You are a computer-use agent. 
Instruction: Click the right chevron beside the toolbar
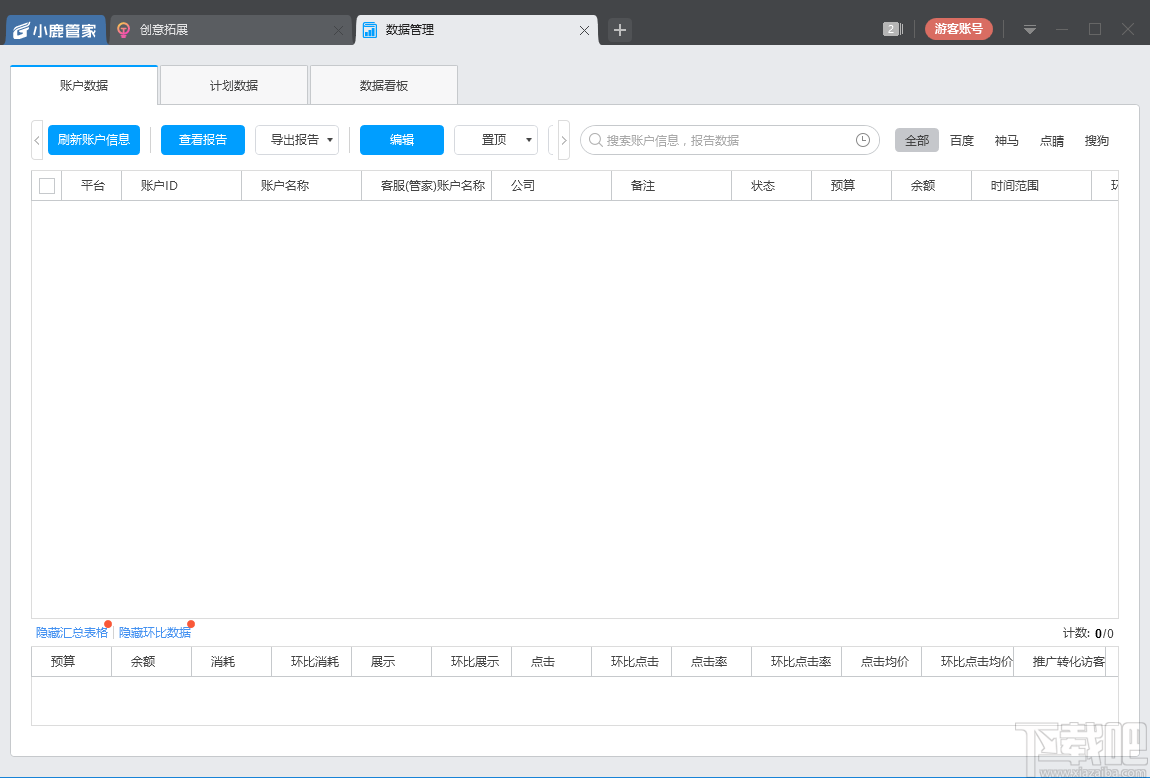[x=563, y=140]
